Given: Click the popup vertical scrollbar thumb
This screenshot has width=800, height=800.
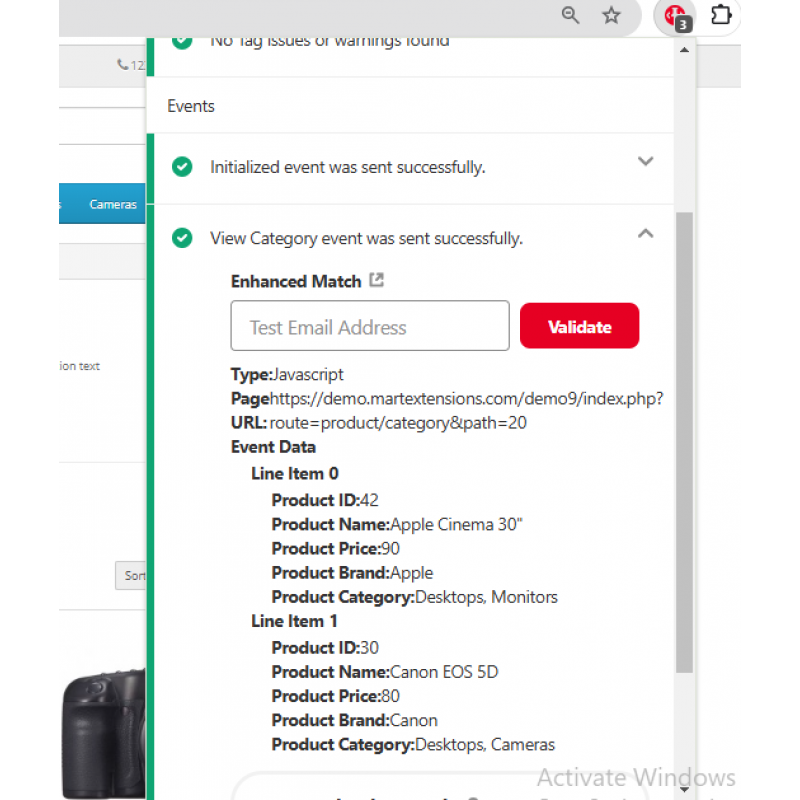Looking at the screenshot, I should click(684, 442).
